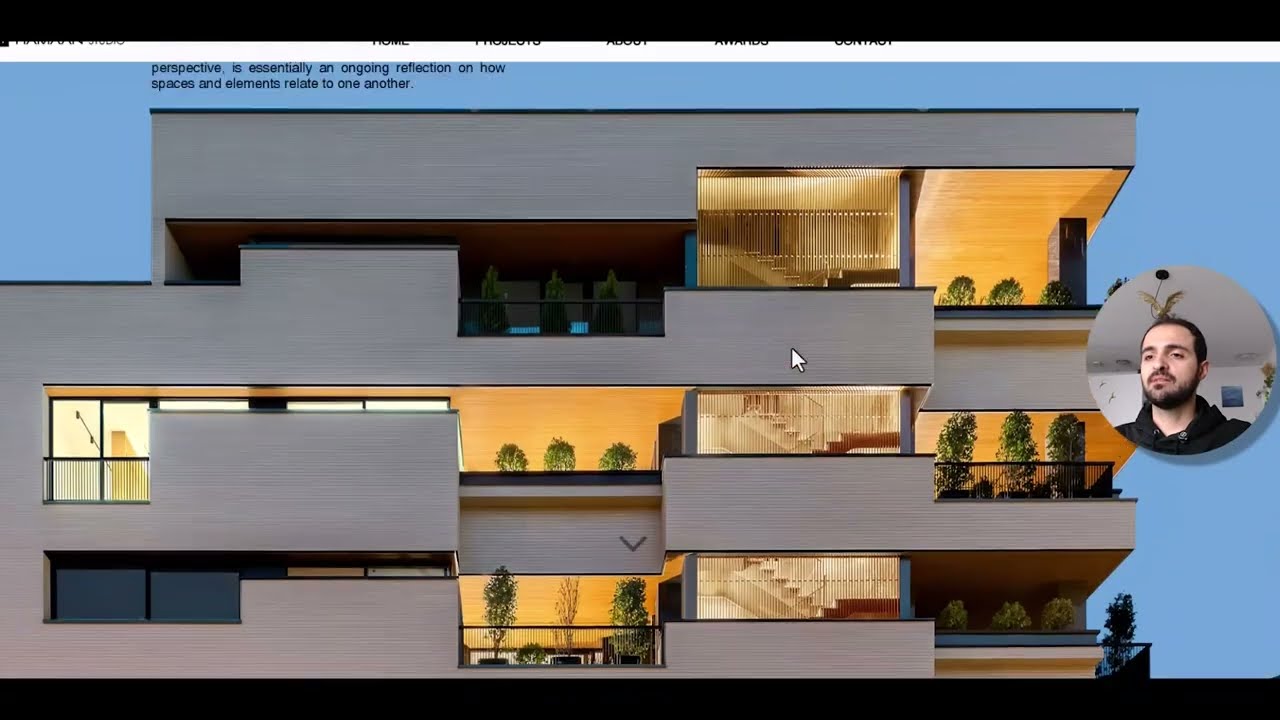Open the PROJECTS nav item
Screen dimensions: 1280x720
pos(508,43)
